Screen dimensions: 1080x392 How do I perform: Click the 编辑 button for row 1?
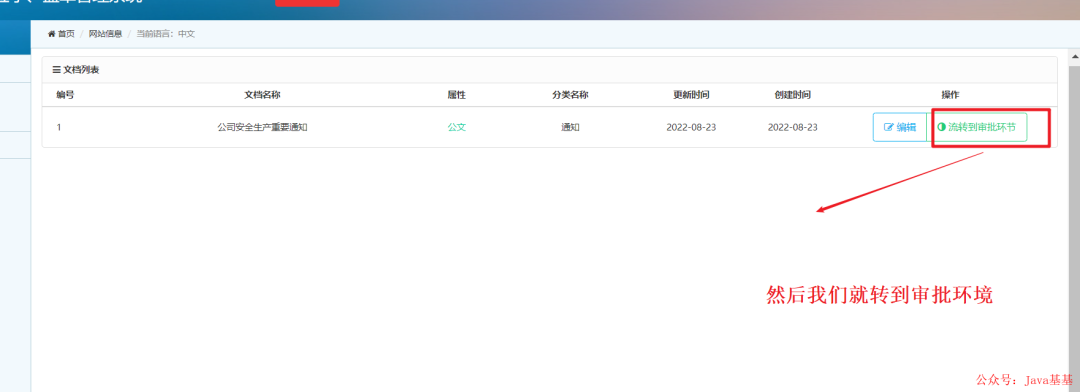[x=900, y=127]
